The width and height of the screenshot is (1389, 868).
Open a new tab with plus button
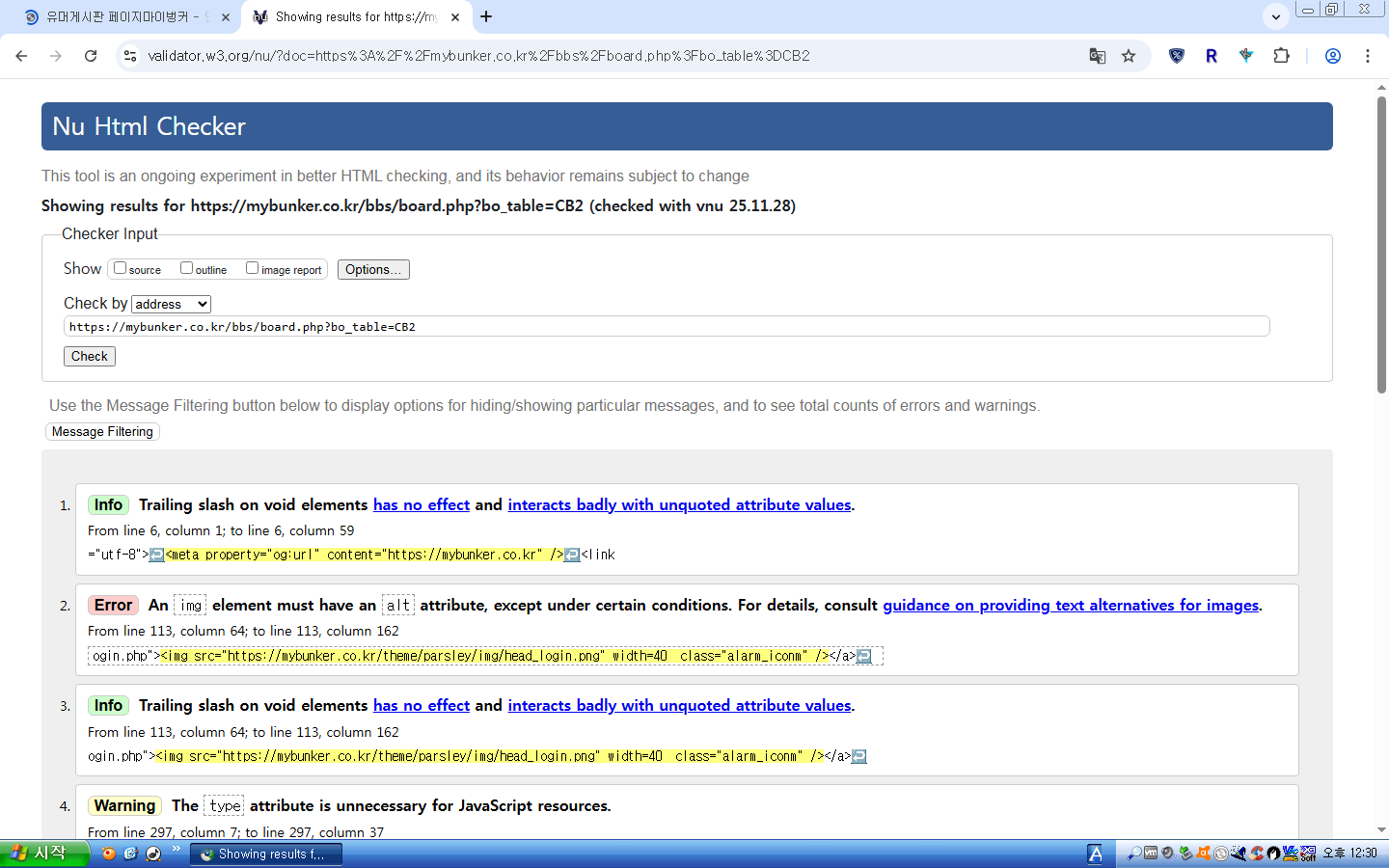[486, 16]
